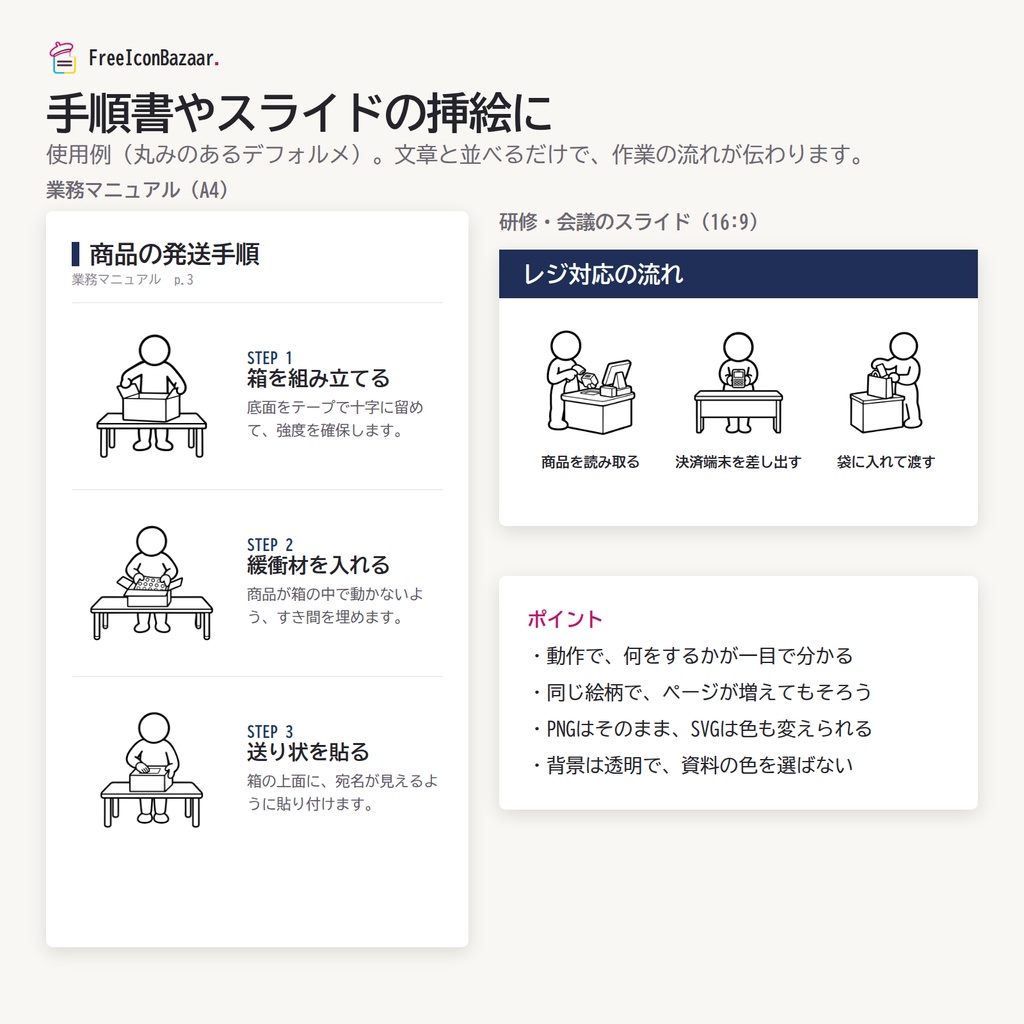This screenshot has height=1024, width=1024.
Task: Click the description 商品が箱の中で動かないよう
Action: pos(335,605)
